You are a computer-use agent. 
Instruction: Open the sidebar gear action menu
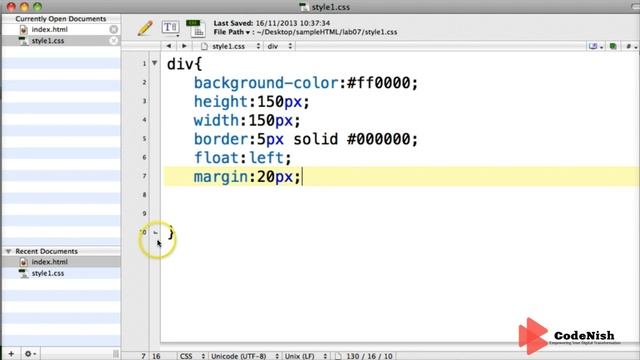30,353
